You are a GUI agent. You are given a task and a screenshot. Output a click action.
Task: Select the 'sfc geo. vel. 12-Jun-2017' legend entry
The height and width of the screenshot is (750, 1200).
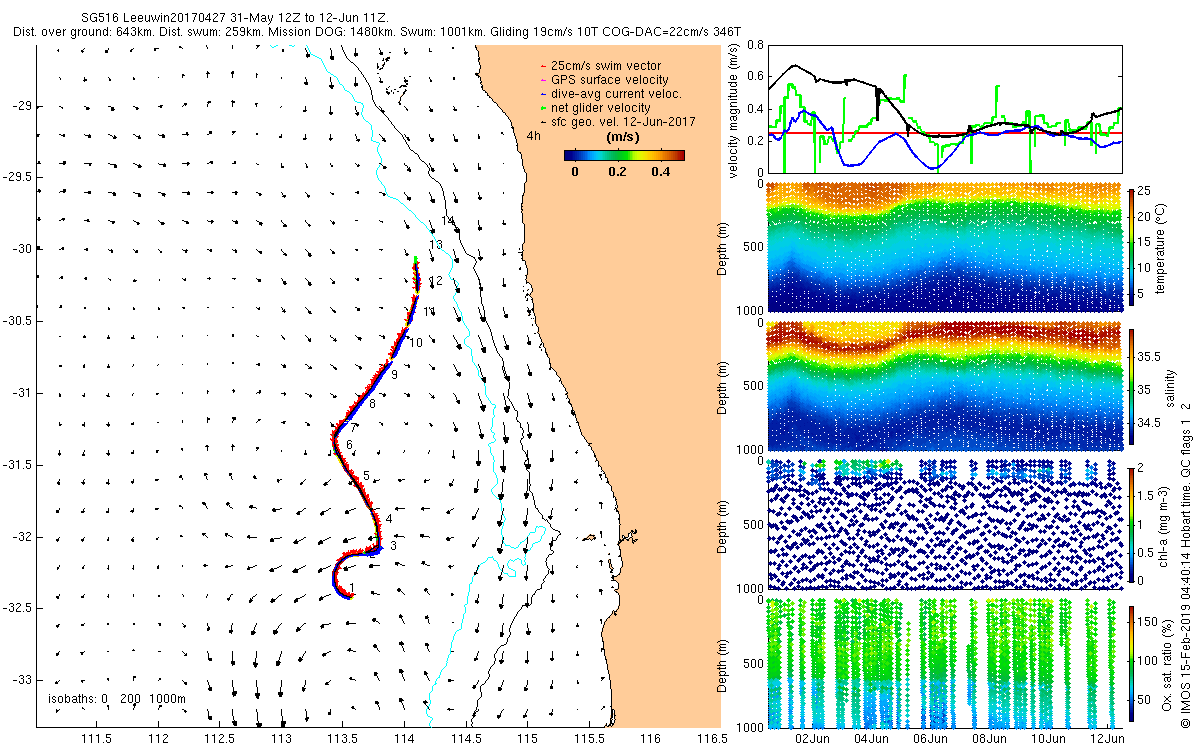pyautogui.click(x=623, y=121)
